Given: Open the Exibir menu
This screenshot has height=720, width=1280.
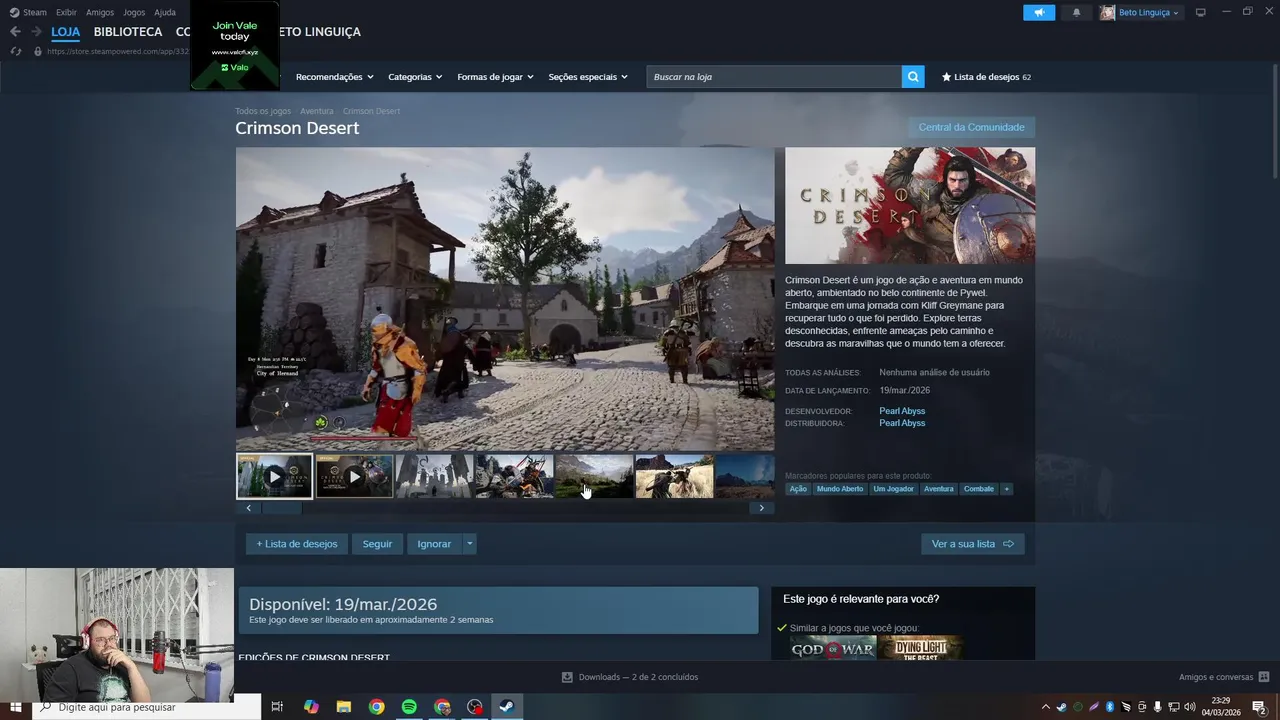Looking at the screenshot, I should pyautogui.click(x=66, y=12).
